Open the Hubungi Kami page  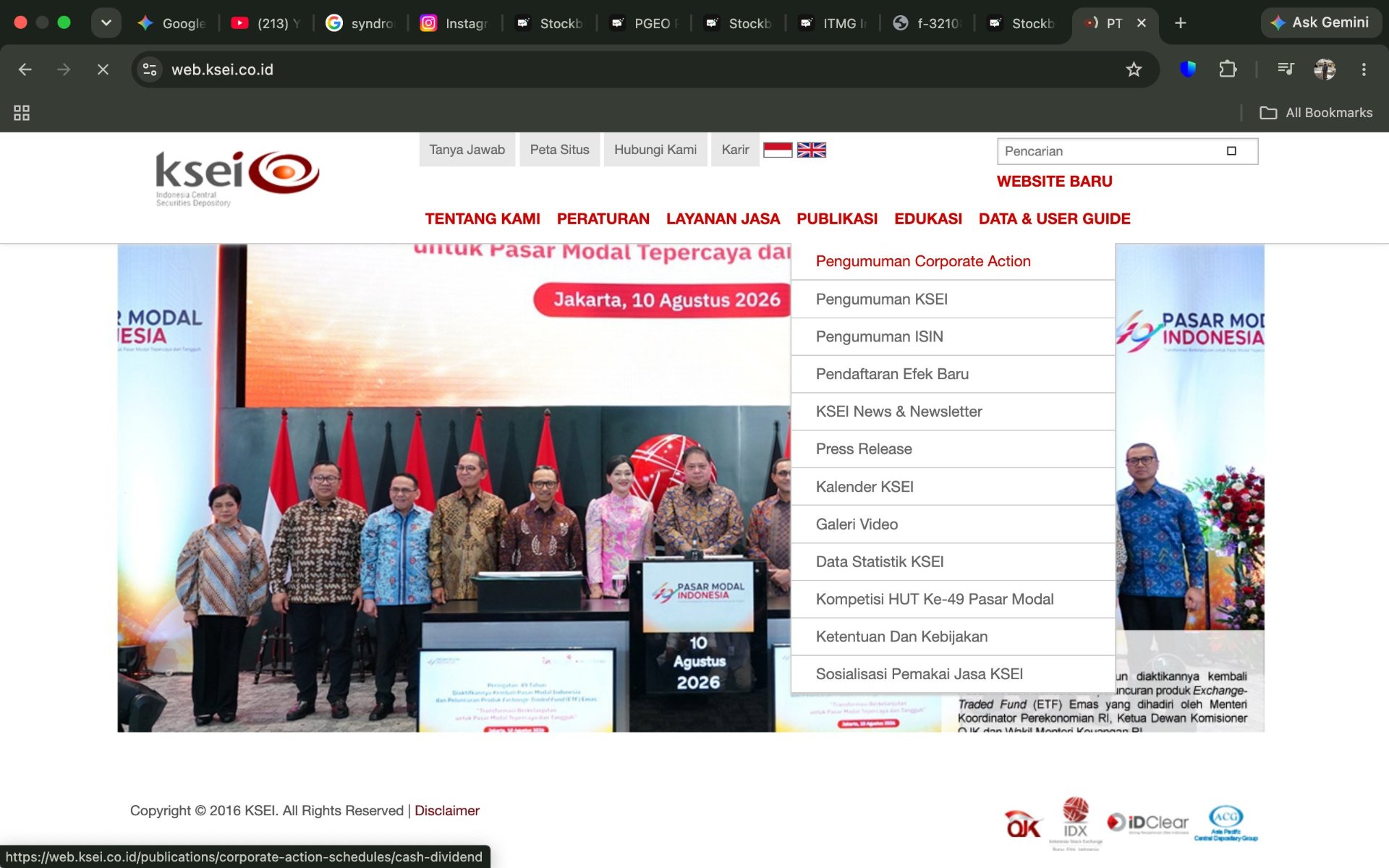point(655,150)
